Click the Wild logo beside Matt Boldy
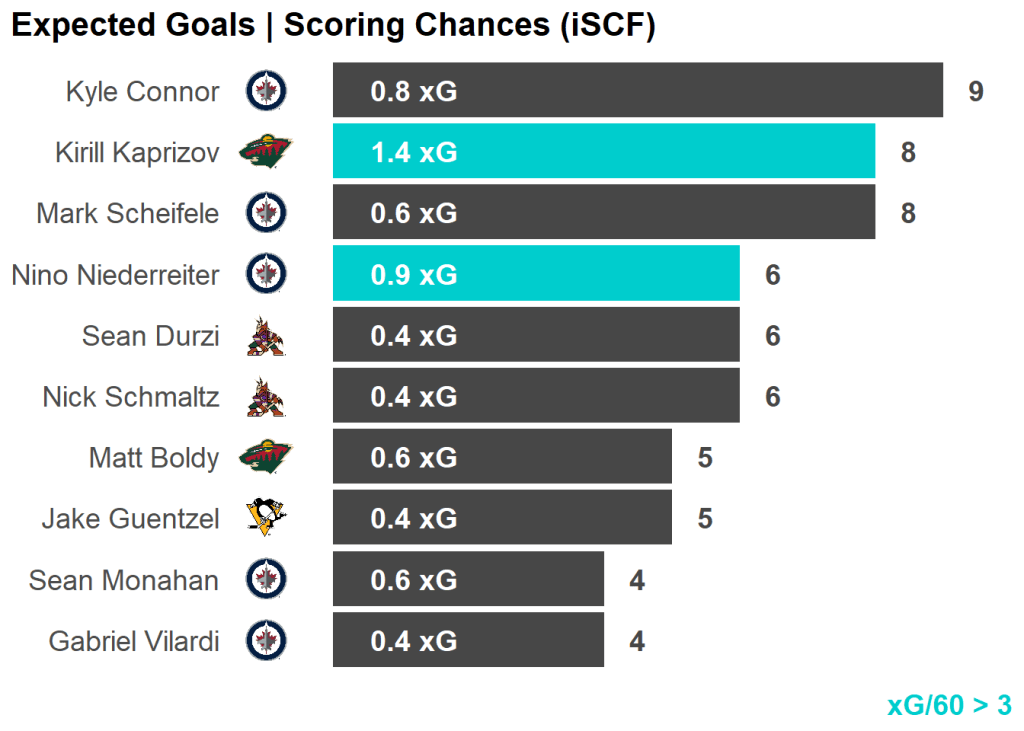This screenshot has height=731, width=1024. pyautogui.click(x=266, y=458)
